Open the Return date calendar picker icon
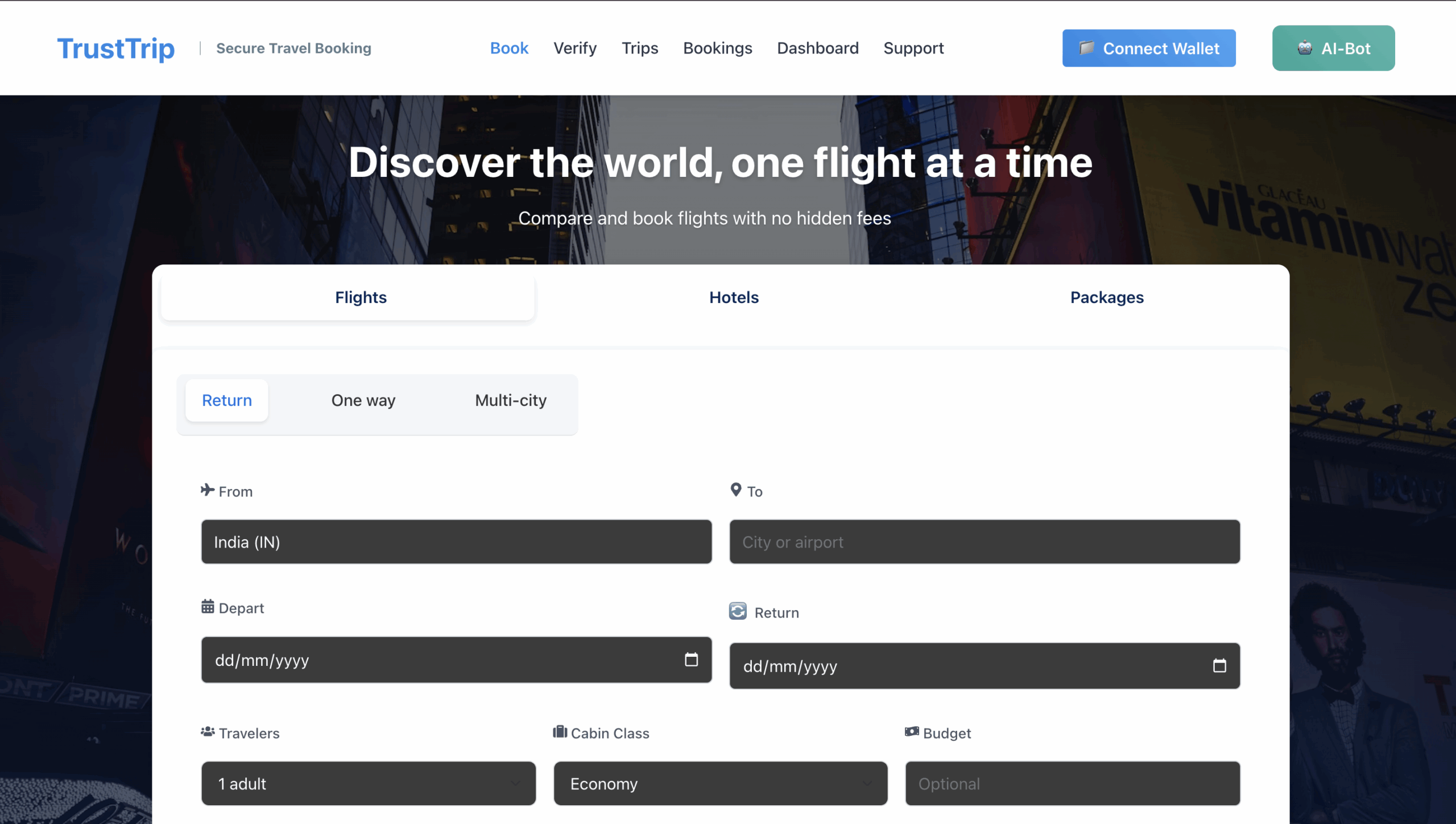 (x=1219, y=666)
